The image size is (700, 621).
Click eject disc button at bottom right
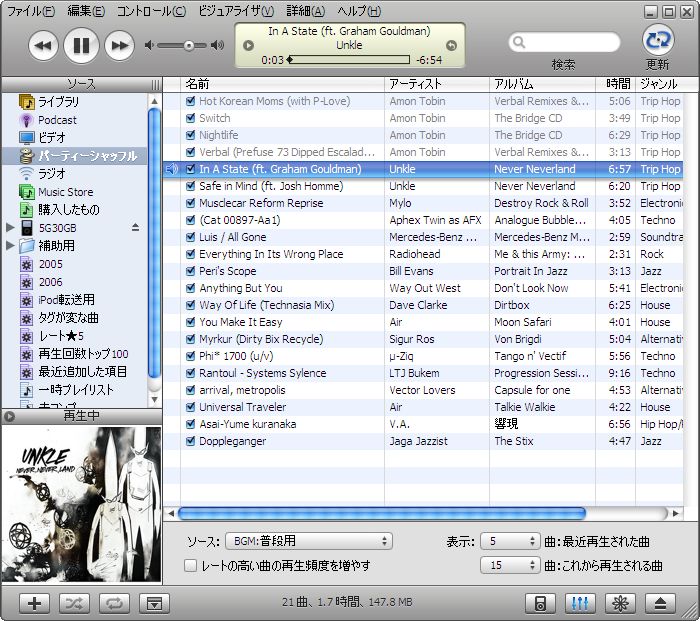(660, 604)
